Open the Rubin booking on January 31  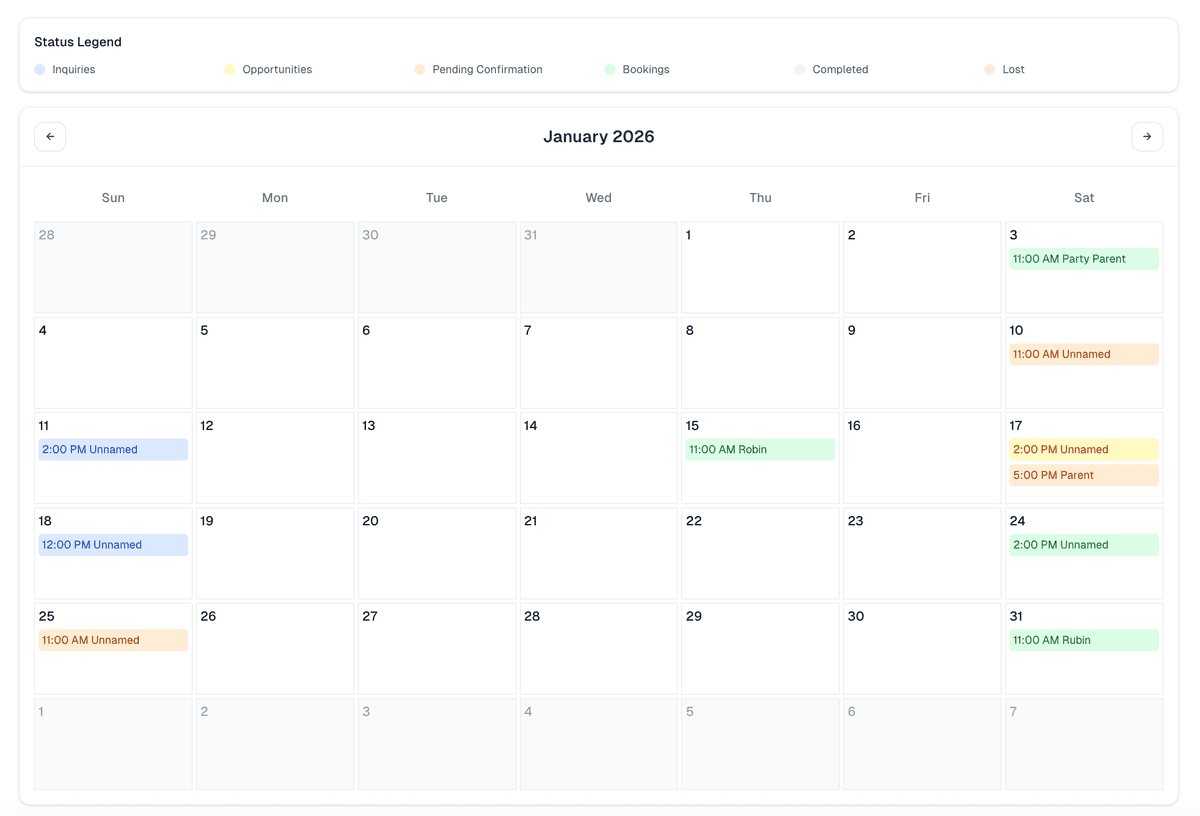click(1084, 639)
